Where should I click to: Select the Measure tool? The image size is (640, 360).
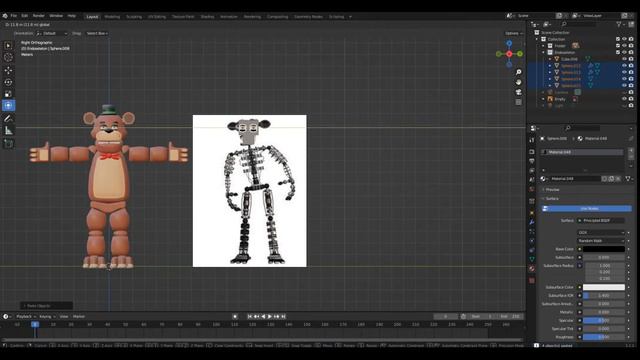[x=8, y=131]
